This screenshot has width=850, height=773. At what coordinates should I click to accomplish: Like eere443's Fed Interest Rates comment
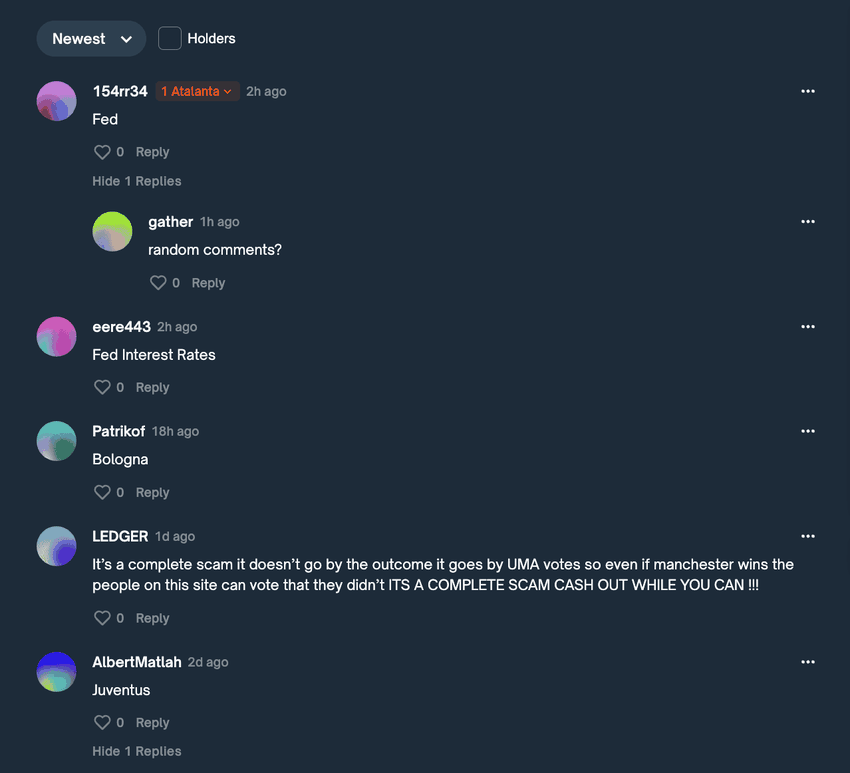[x=102, y=387]
